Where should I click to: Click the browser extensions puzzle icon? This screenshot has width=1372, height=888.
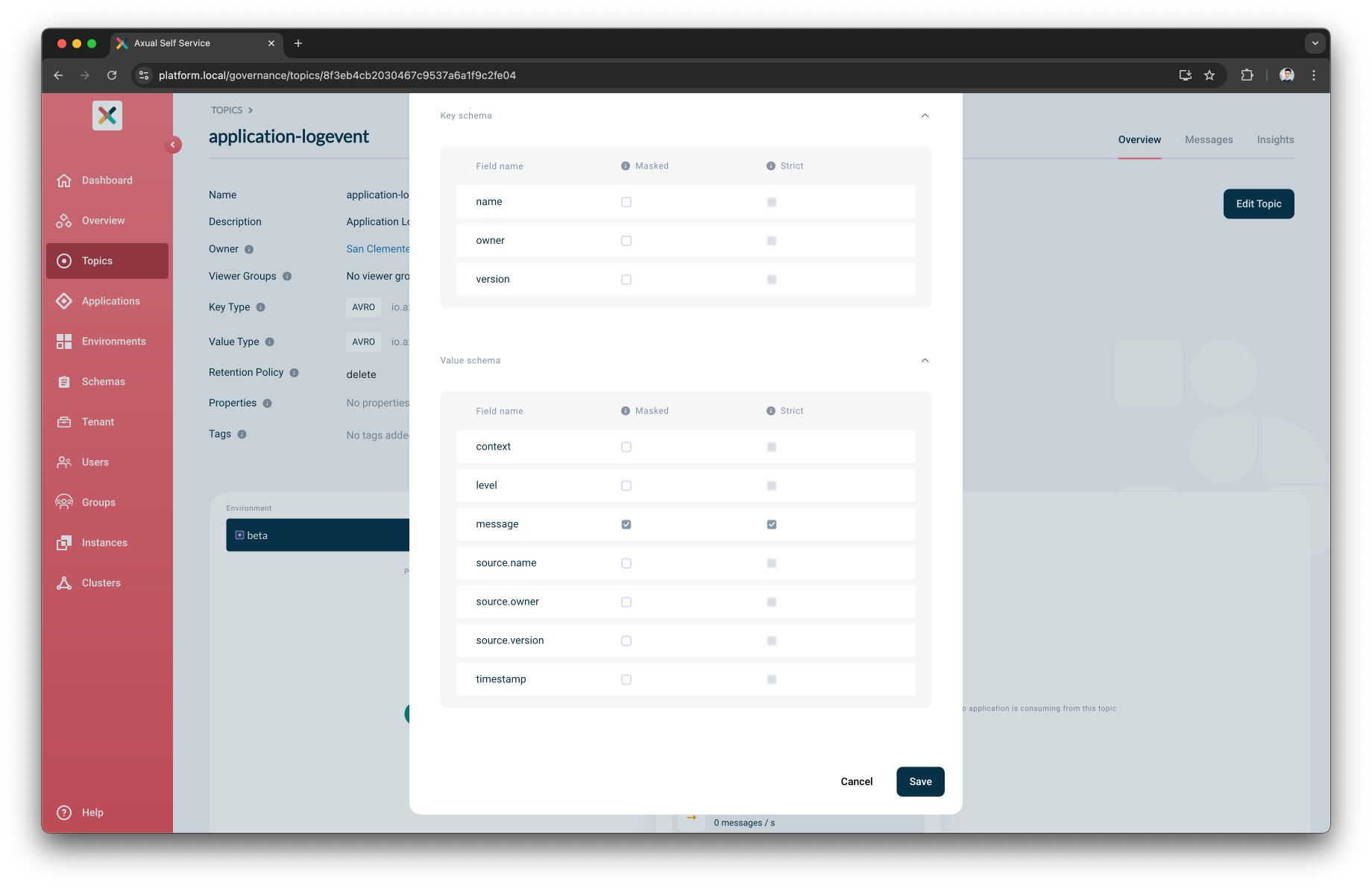(x=1247, y=75)
